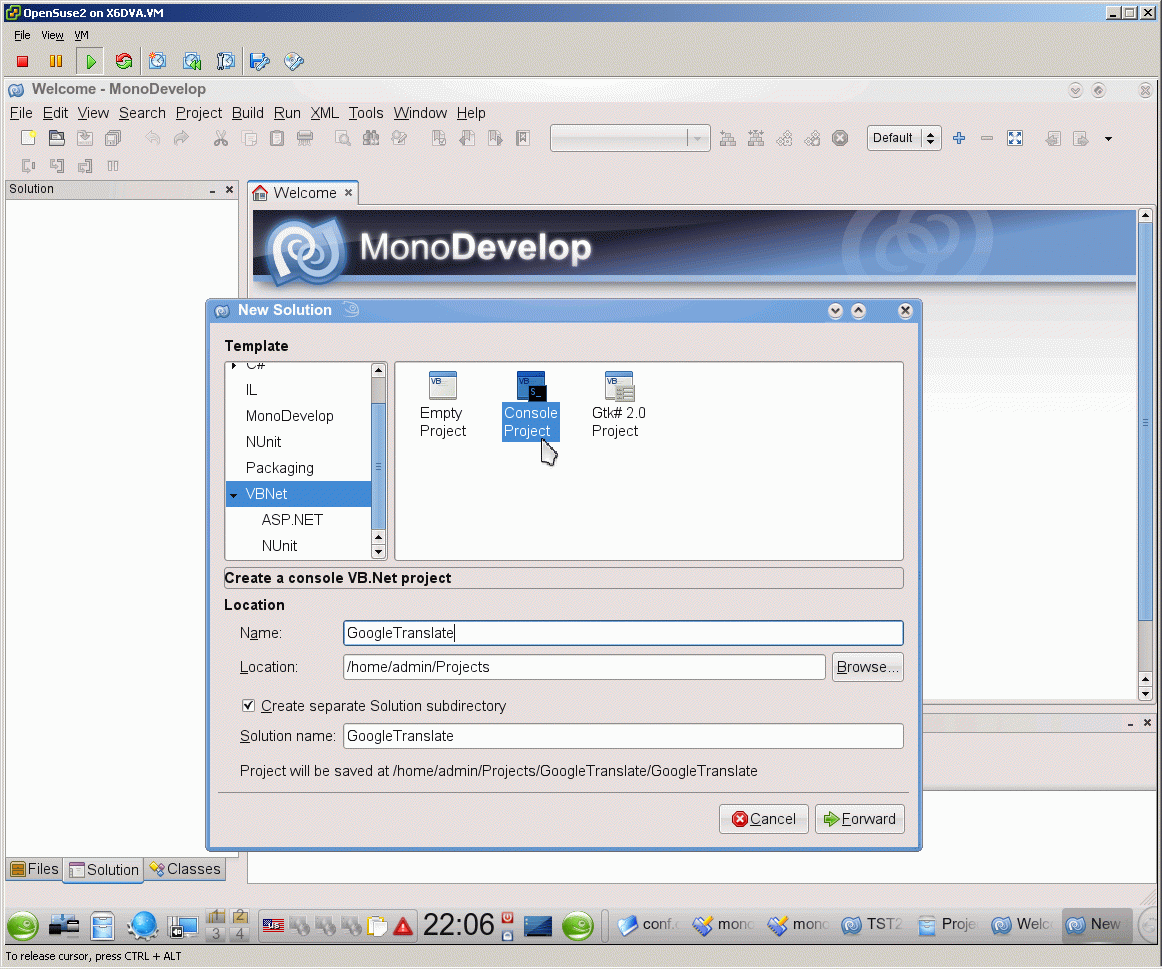Switch to the conf. taskbar window

(647, 925)
